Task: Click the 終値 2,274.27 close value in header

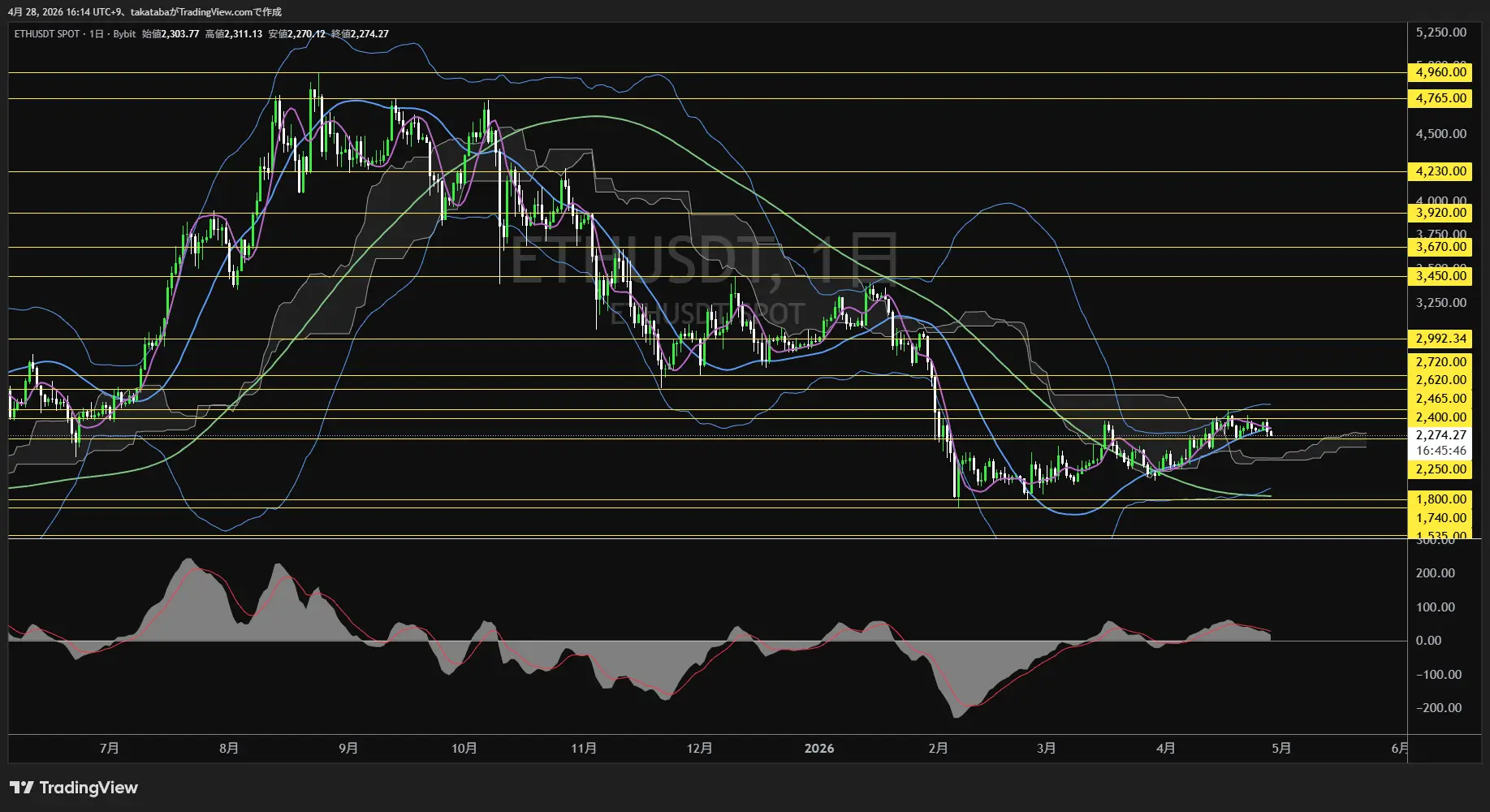Action: pyautogui.click(x=360, y=34)
